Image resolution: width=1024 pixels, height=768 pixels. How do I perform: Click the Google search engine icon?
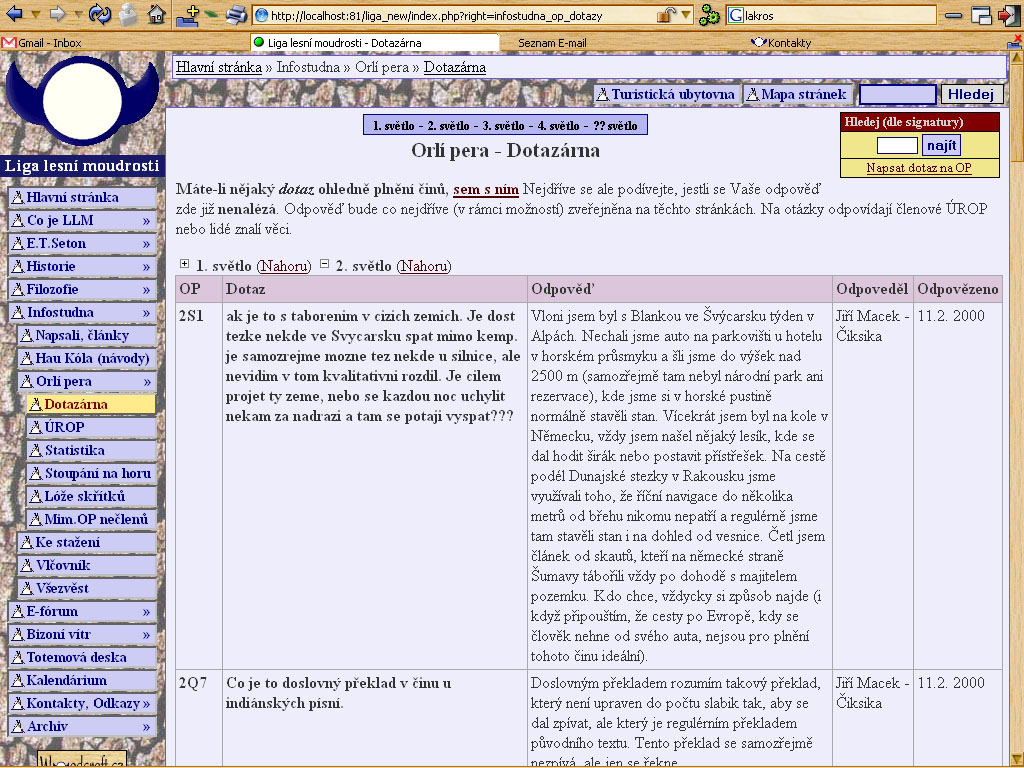point(736,15)
